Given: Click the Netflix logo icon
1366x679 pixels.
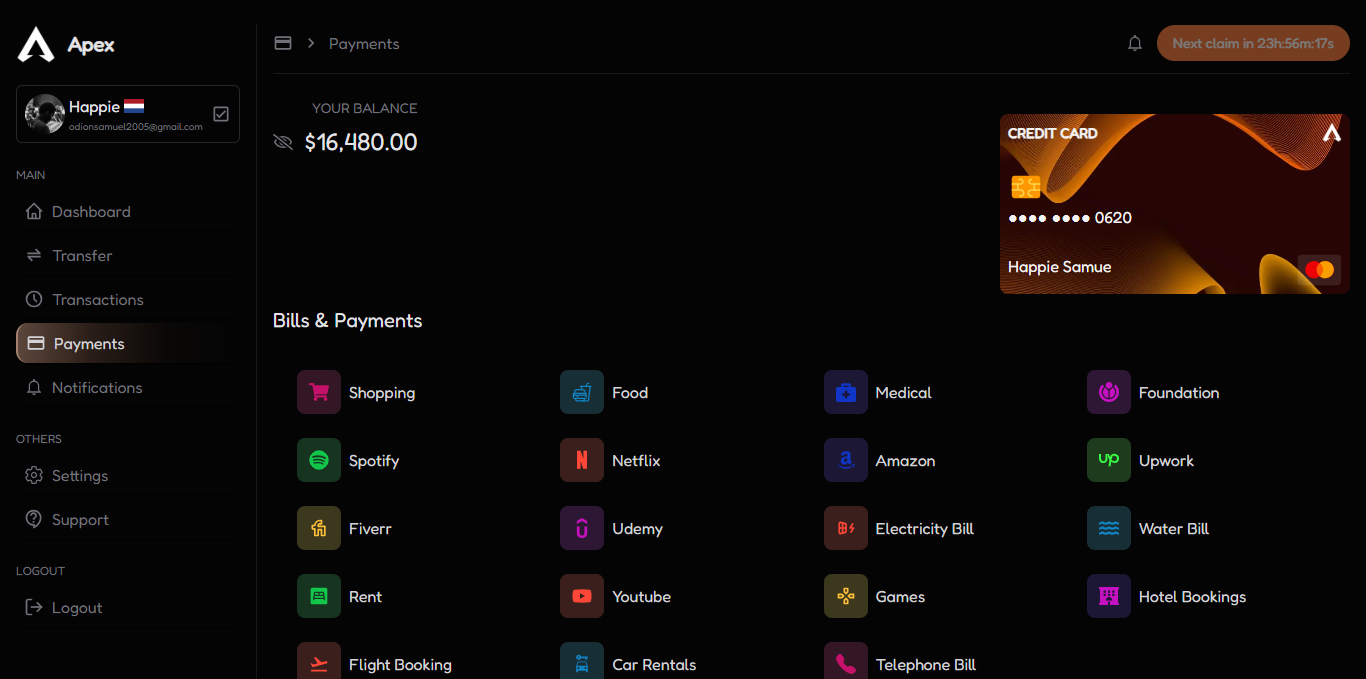Looking at the screenshot, I should point(582,460).
